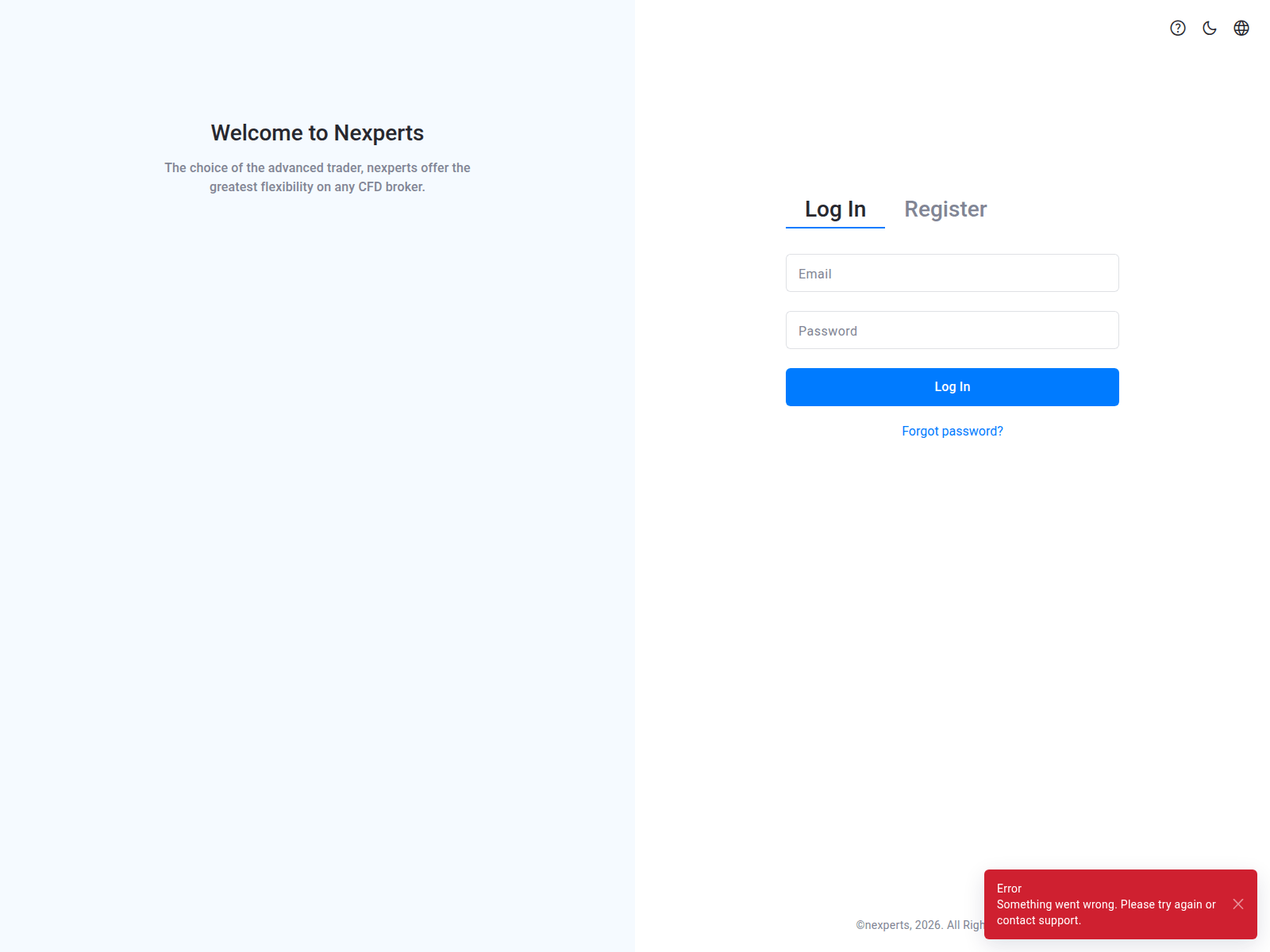Select the Log In tab
Screen dimensions: 1270x952
point(835,209)
